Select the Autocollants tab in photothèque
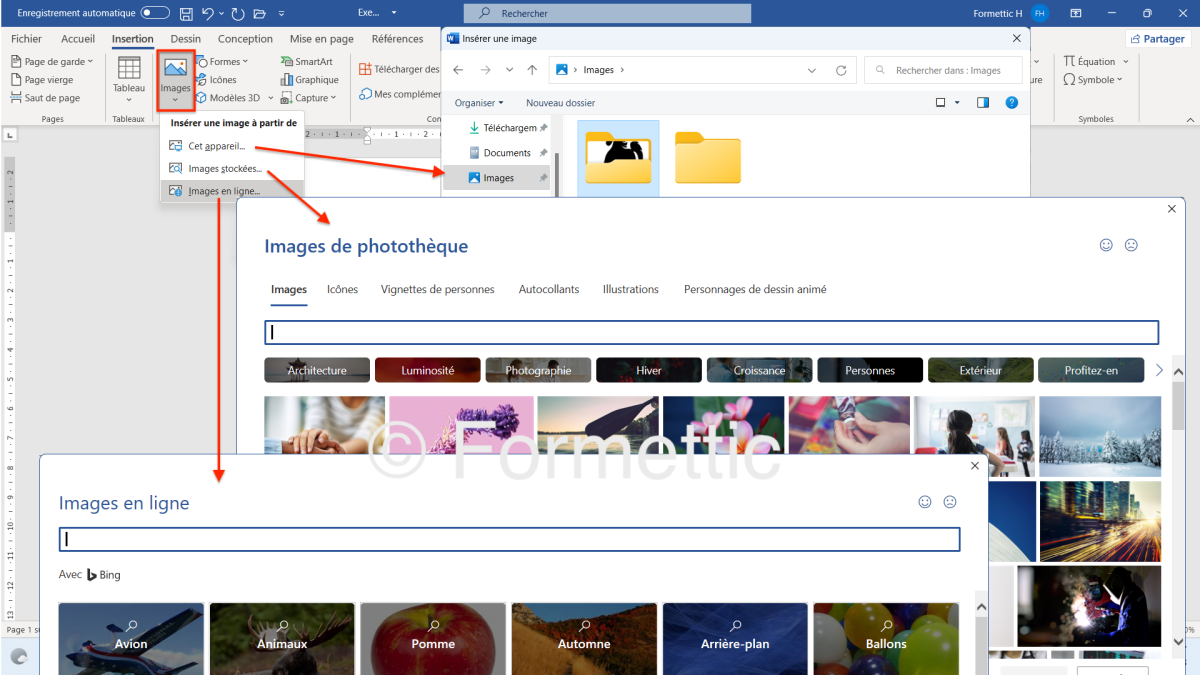Screen dimensions: 1200x675 [548, 290]
